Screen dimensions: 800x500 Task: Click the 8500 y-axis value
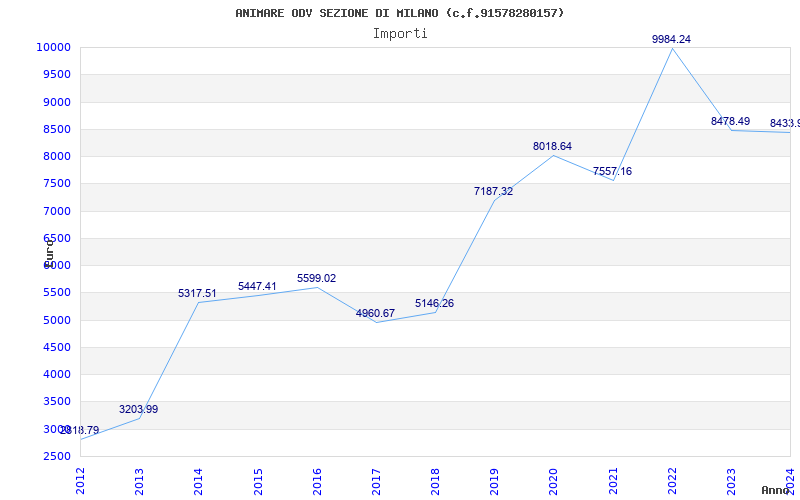(56, 129)
